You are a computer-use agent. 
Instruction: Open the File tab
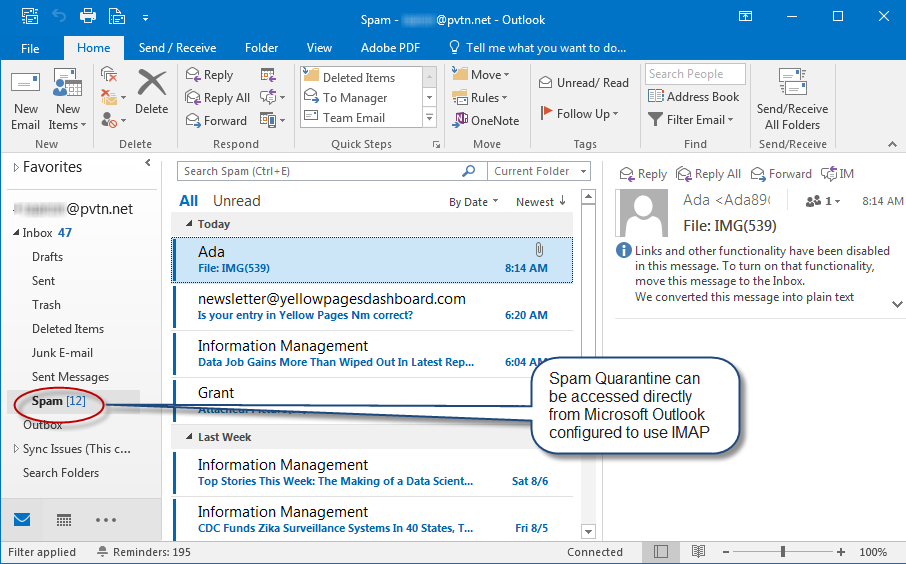(30, 48)
